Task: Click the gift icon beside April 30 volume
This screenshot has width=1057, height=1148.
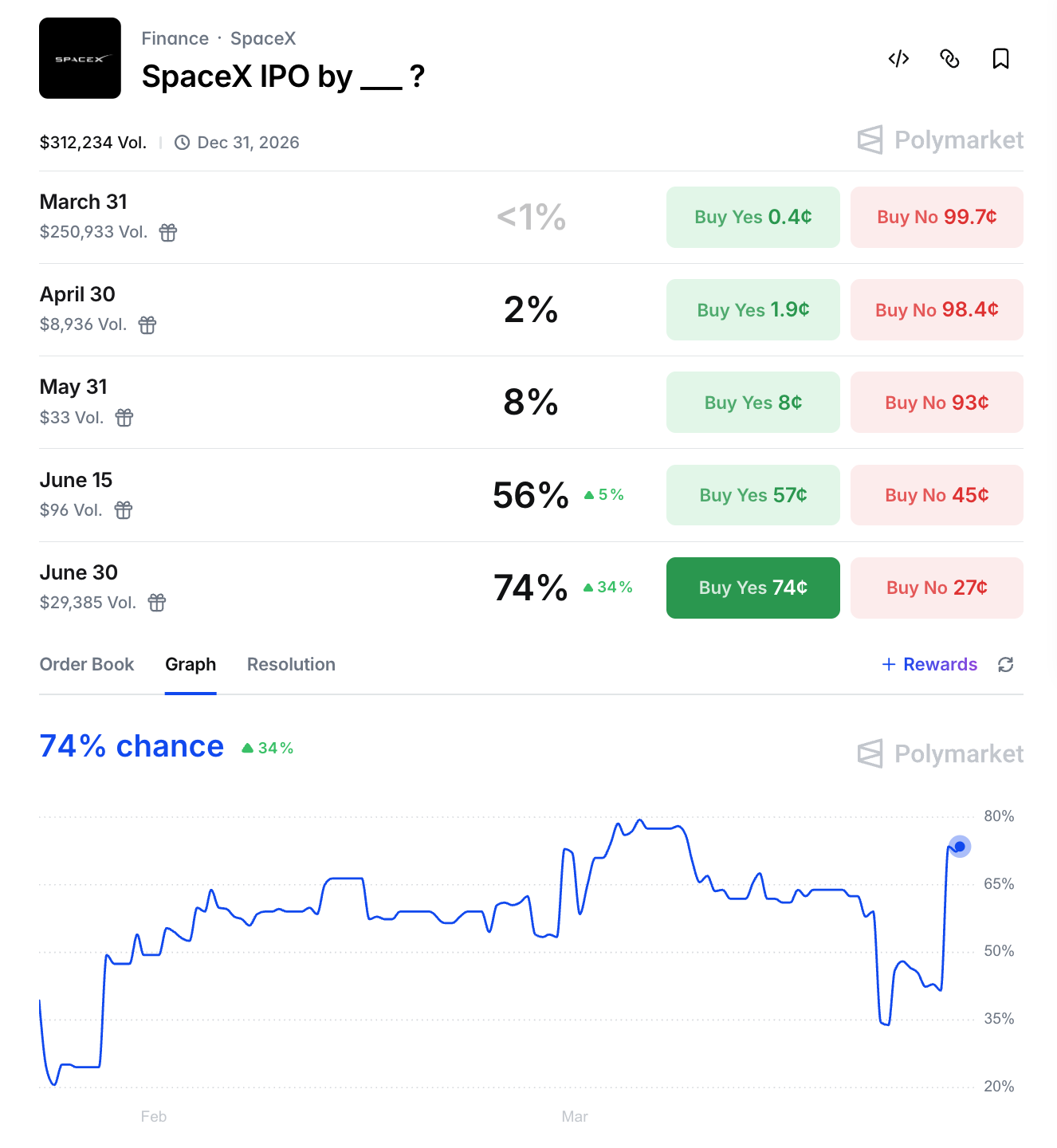Action: coord(147,325)
